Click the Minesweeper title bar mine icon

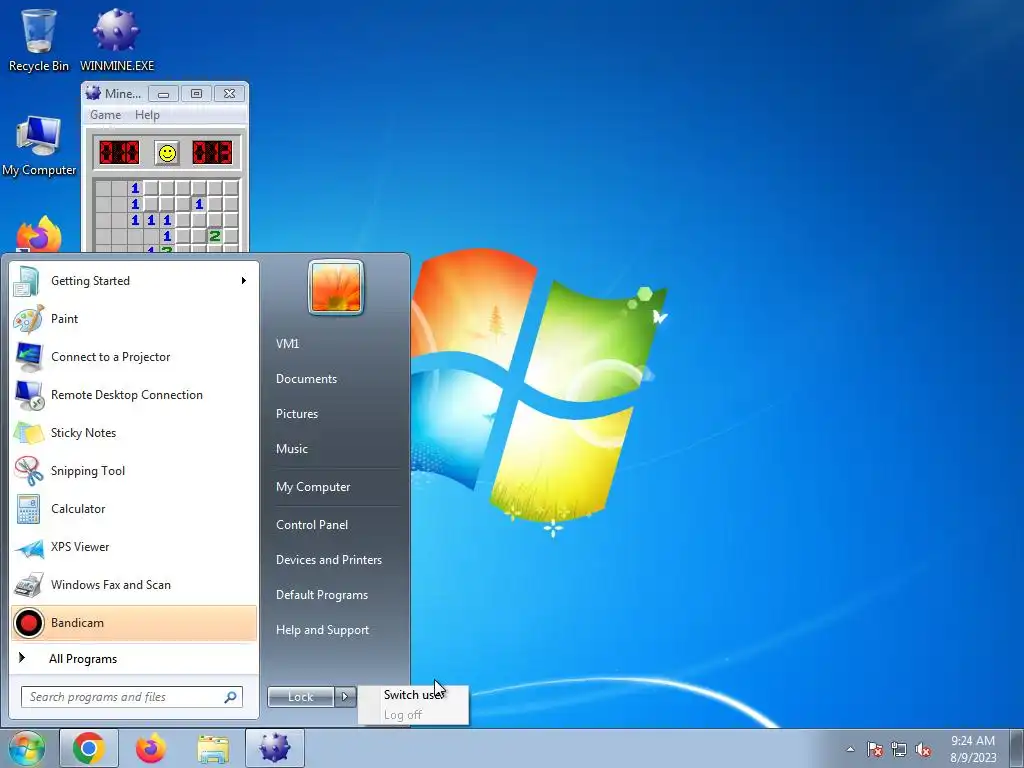click(x=93, y=93)
